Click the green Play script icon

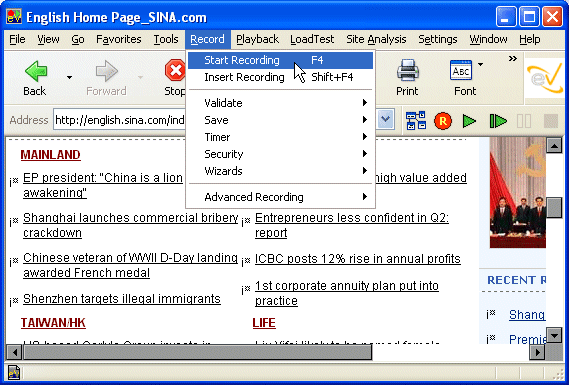[x=469, y=121]
